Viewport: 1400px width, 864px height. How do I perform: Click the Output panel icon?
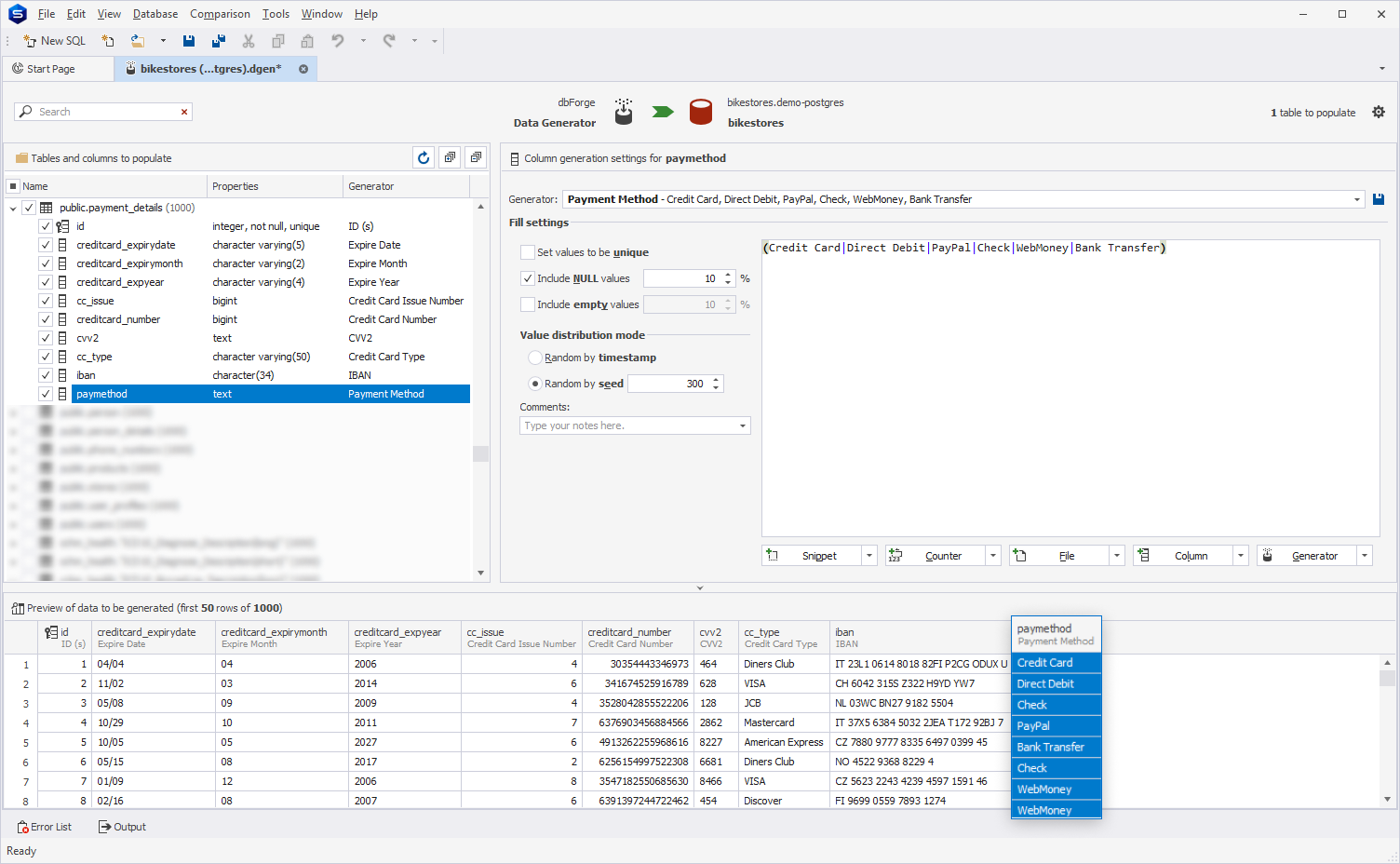105,827
